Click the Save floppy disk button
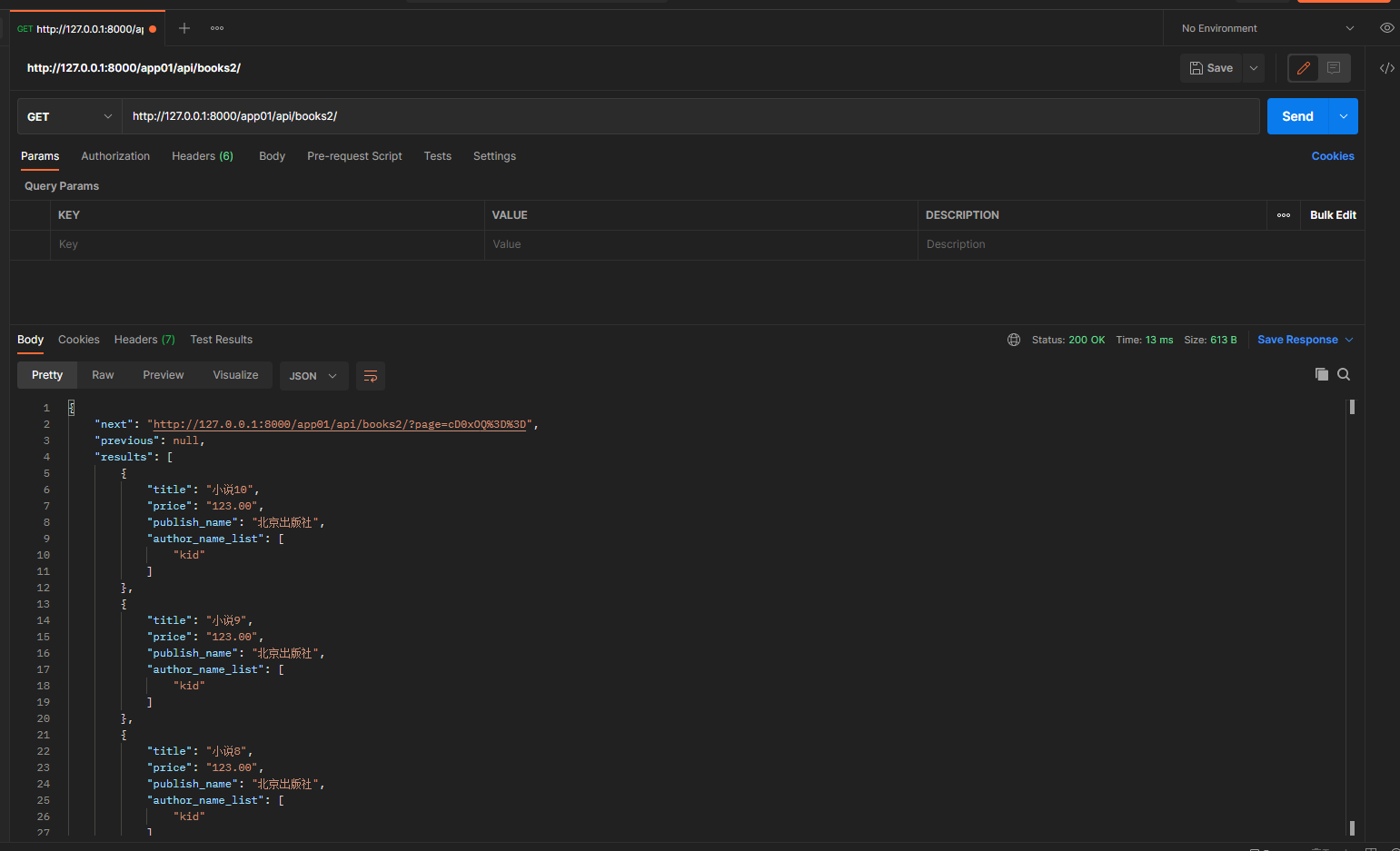This screenshot has width=1400, height=851. tap(1211, 68)
